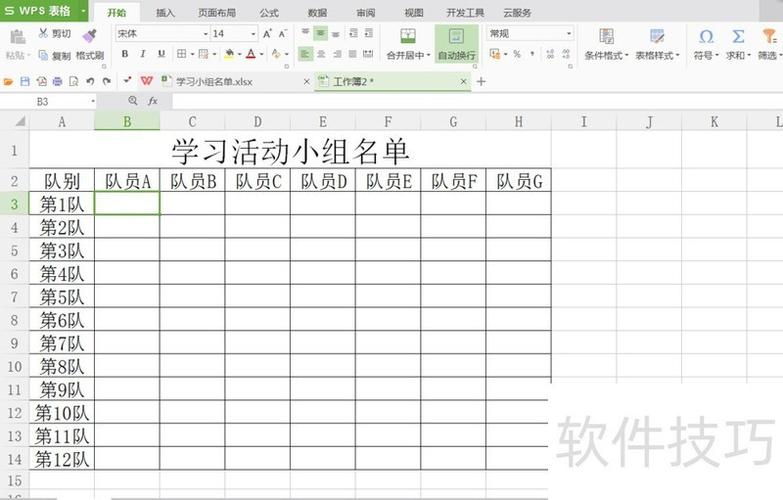Open the font size 14 dropdown

[253, 34]
